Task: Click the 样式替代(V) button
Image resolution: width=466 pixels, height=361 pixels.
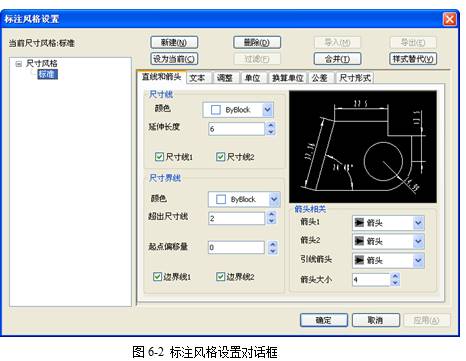Action: click(413, 59)
